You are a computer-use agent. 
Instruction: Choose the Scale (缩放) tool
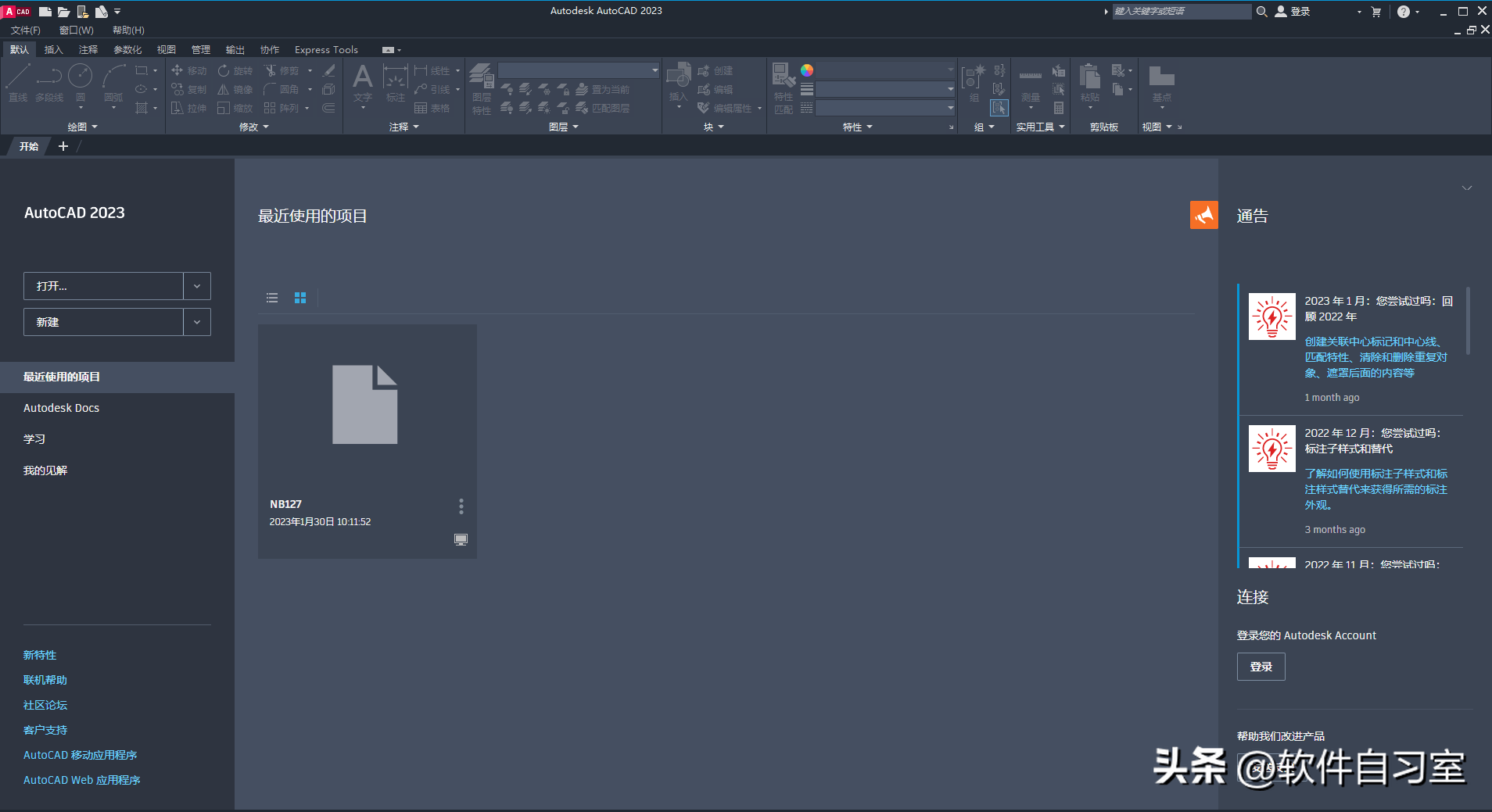[x=235, y=108]
